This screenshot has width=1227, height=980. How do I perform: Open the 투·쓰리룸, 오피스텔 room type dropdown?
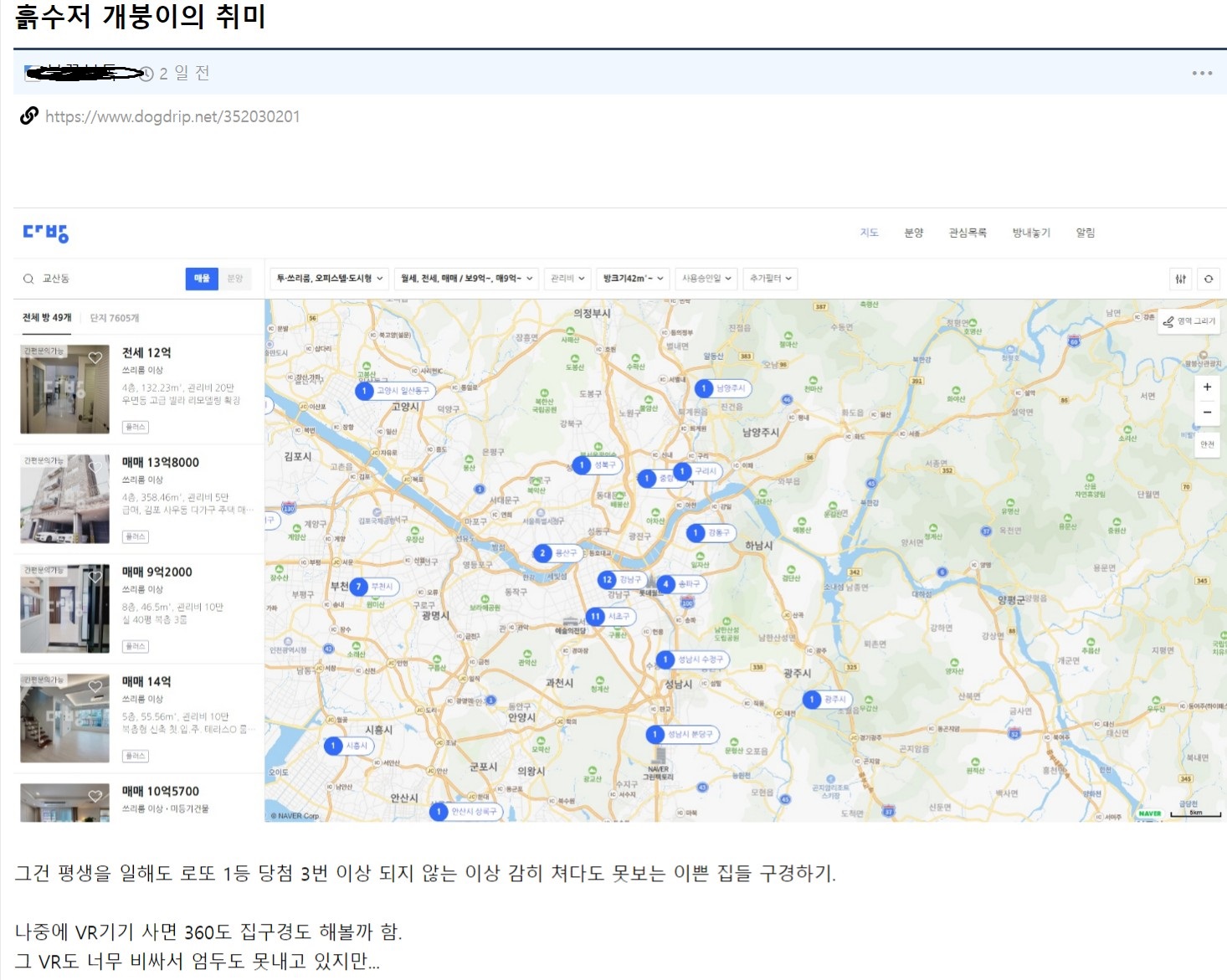329,279
